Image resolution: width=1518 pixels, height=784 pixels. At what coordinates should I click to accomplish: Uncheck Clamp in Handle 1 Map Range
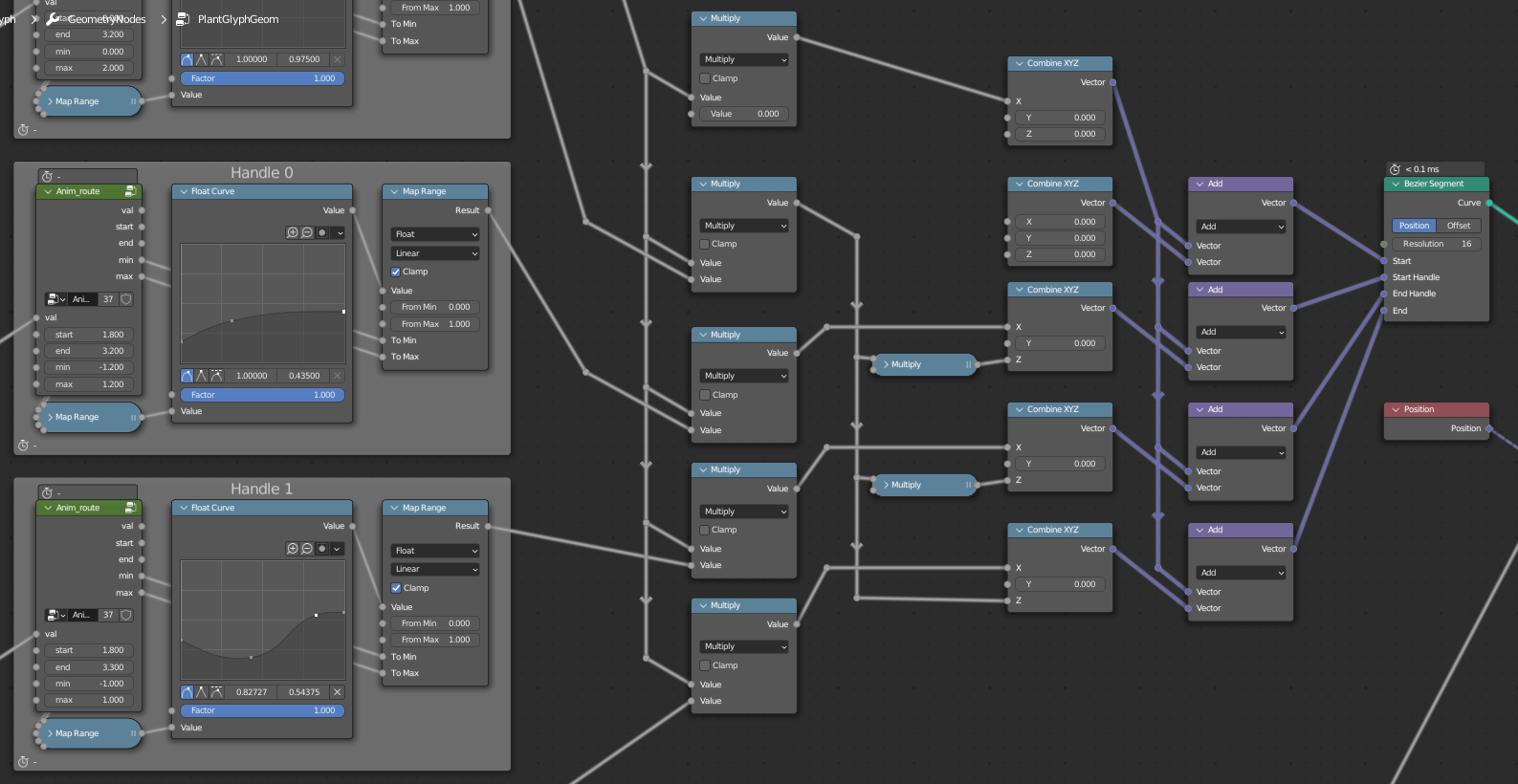point(396,588)
